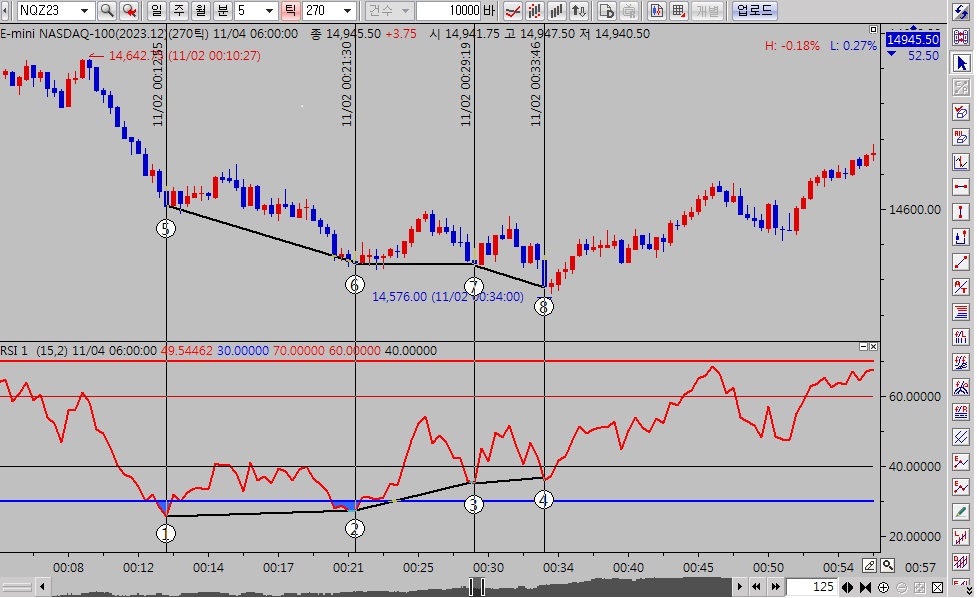Click the magnifier zoom icon at chart bottom-right
Screen dimensions: 977x598
[x=887, y=565]
